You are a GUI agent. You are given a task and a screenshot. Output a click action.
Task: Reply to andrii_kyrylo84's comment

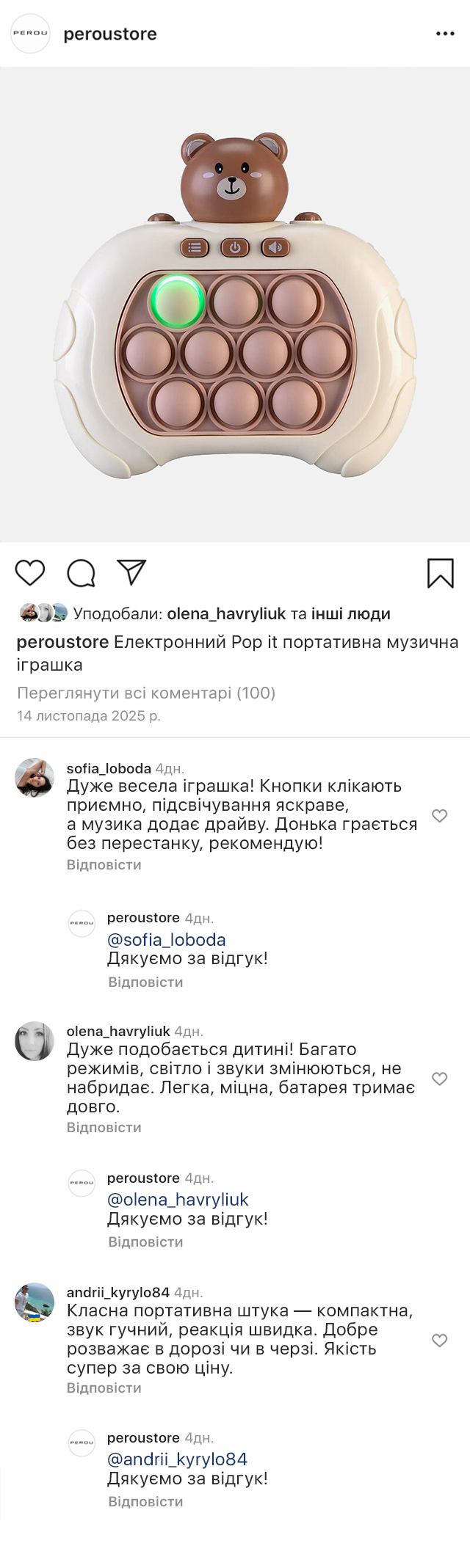coord(104,1388)
